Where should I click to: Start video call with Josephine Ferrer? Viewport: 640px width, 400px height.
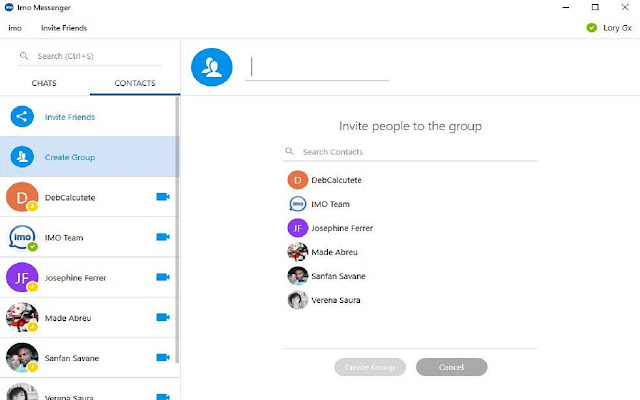[x=163, y=277]
